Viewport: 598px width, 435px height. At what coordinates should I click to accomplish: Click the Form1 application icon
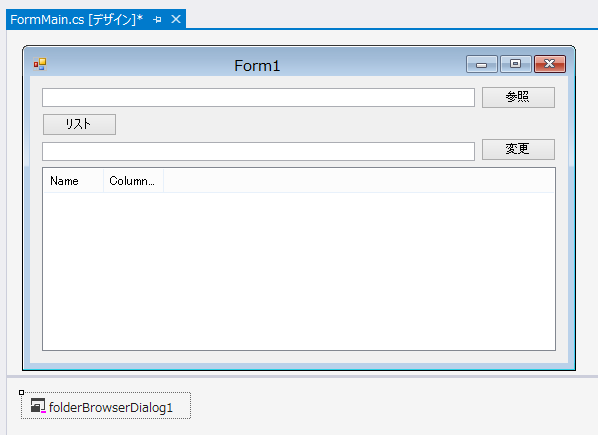(40, 64)
